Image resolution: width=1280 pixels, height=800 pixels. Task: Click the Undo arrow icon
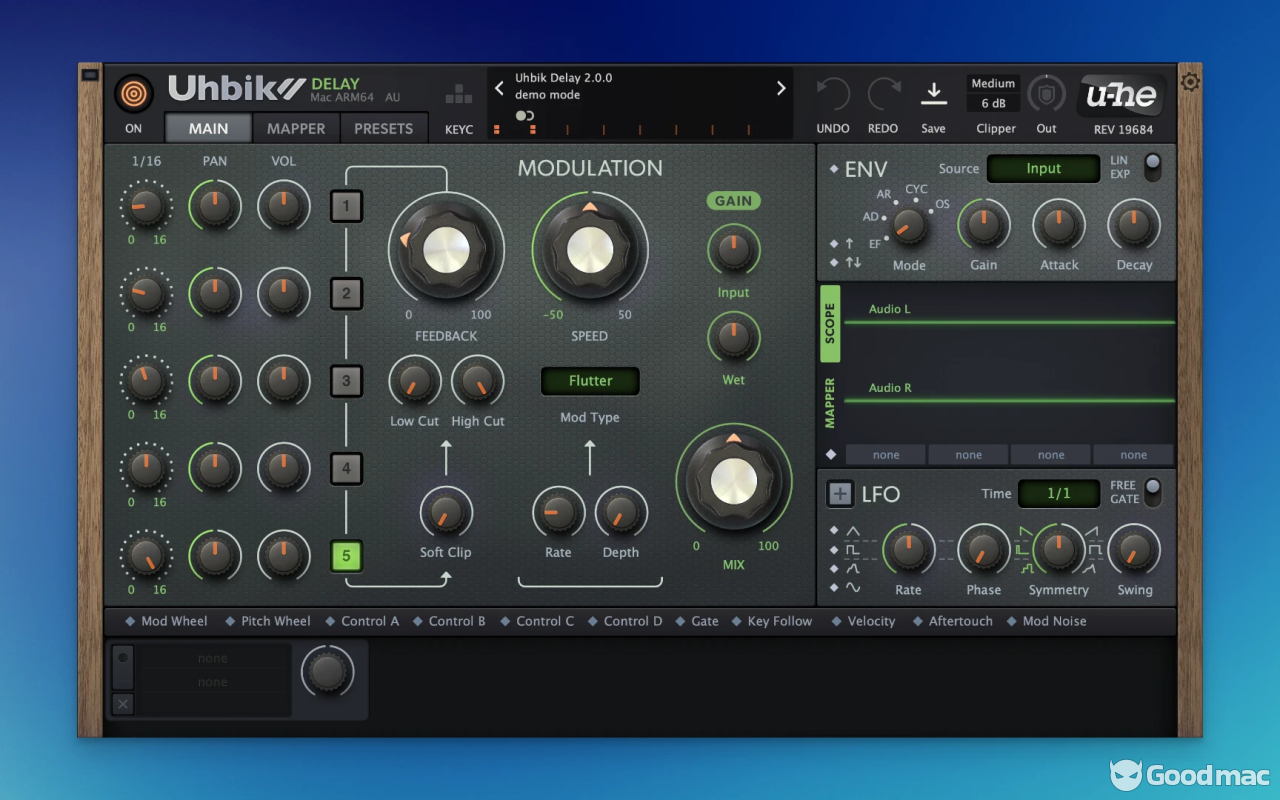click(x=832, y=94)
